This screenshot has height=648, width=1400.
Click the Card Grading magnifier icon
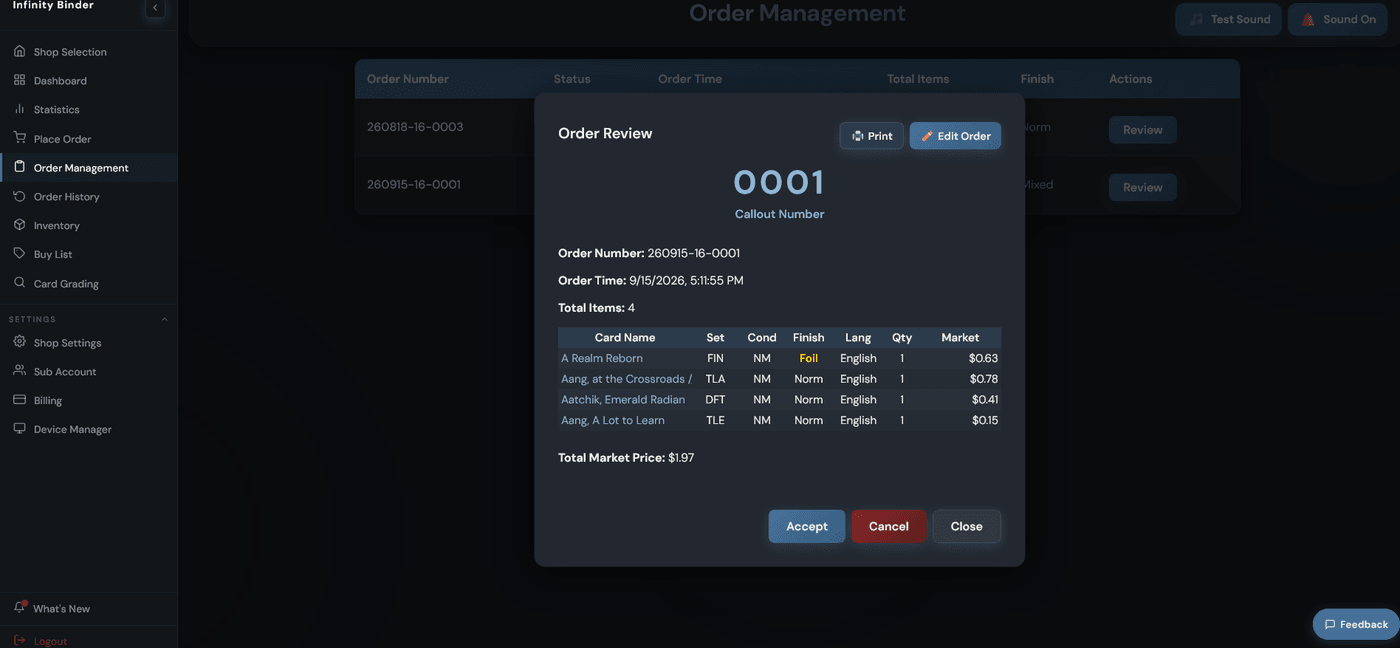tap(19, 283)
